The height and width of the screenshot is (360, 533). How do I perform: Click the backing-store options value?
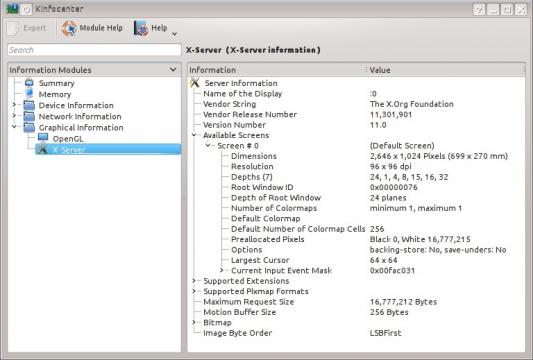point(438,250)
